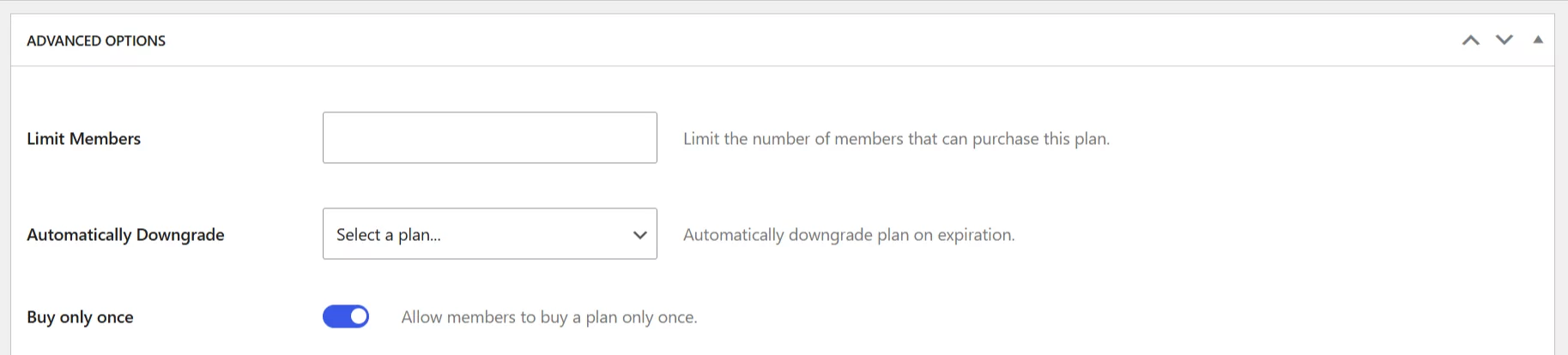Click the "Select a plan..." placeholder text
This screenshot has width=1568, height=355.
[x=388, y=235]
